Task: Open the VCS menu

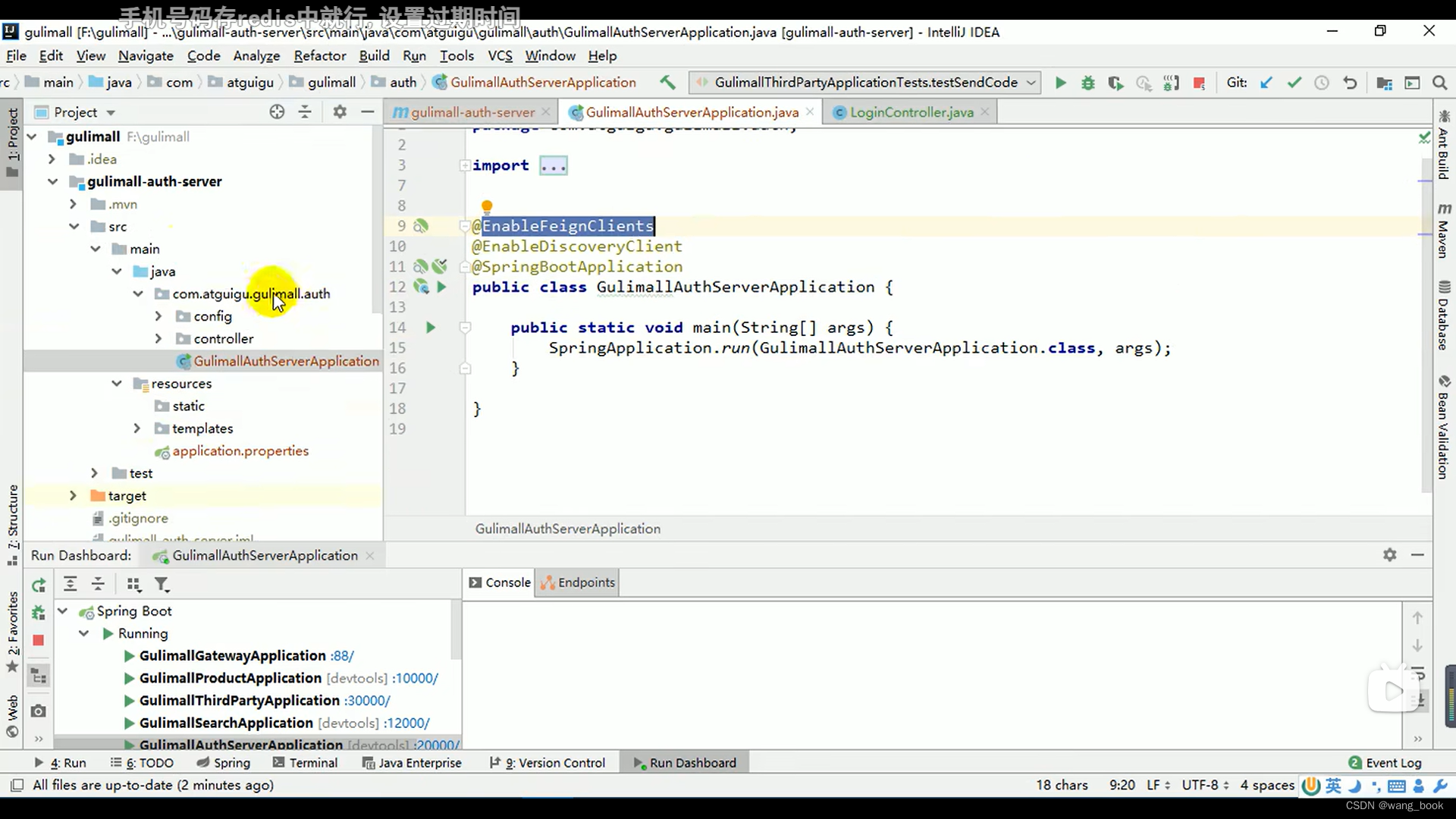Action: [500, 56]
